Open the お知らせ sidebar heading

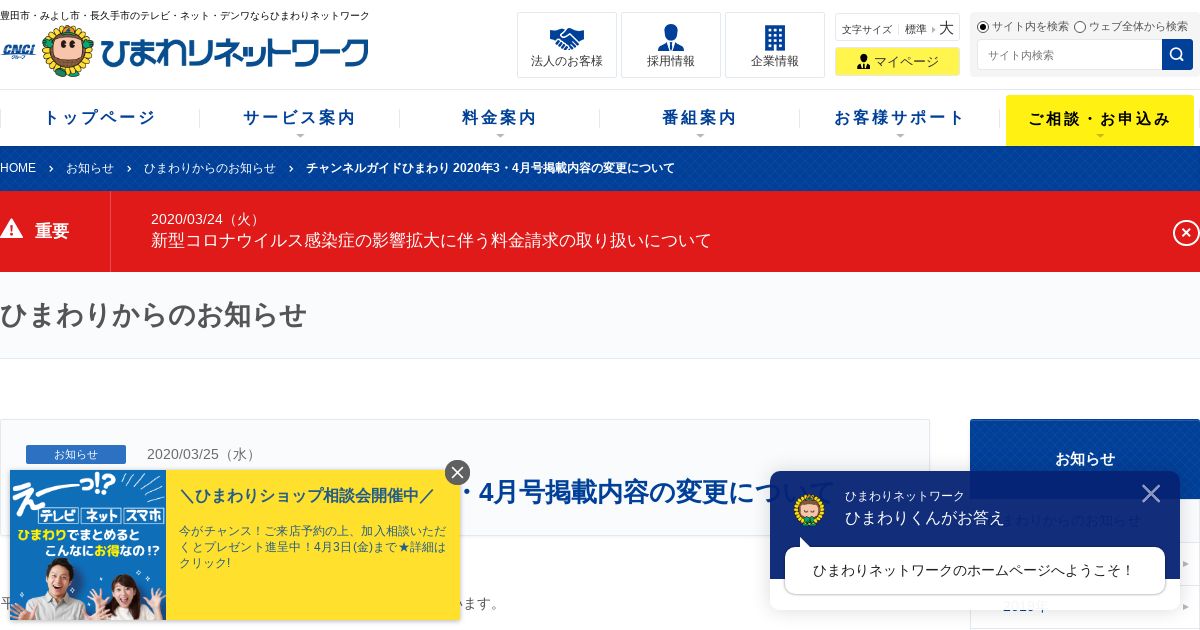[x=1085, y=459]
